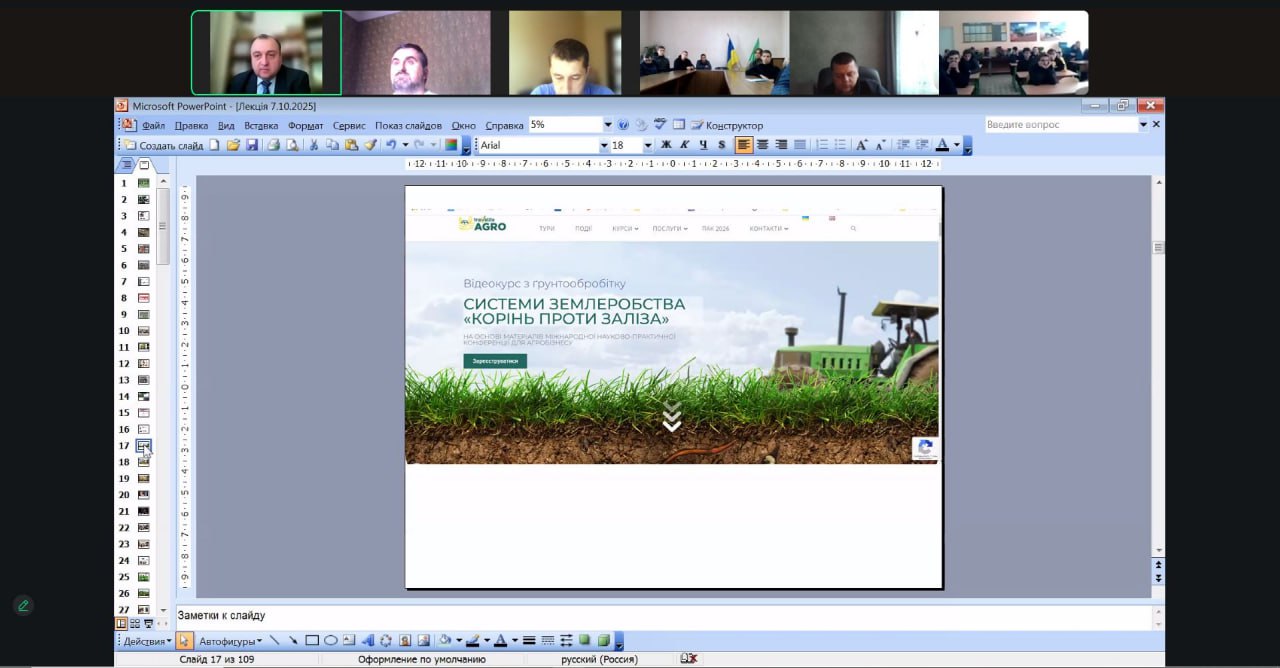Click the Print icon in toolbar
The height and width of the screenshot is (668, 1280).
click(272, 145)
